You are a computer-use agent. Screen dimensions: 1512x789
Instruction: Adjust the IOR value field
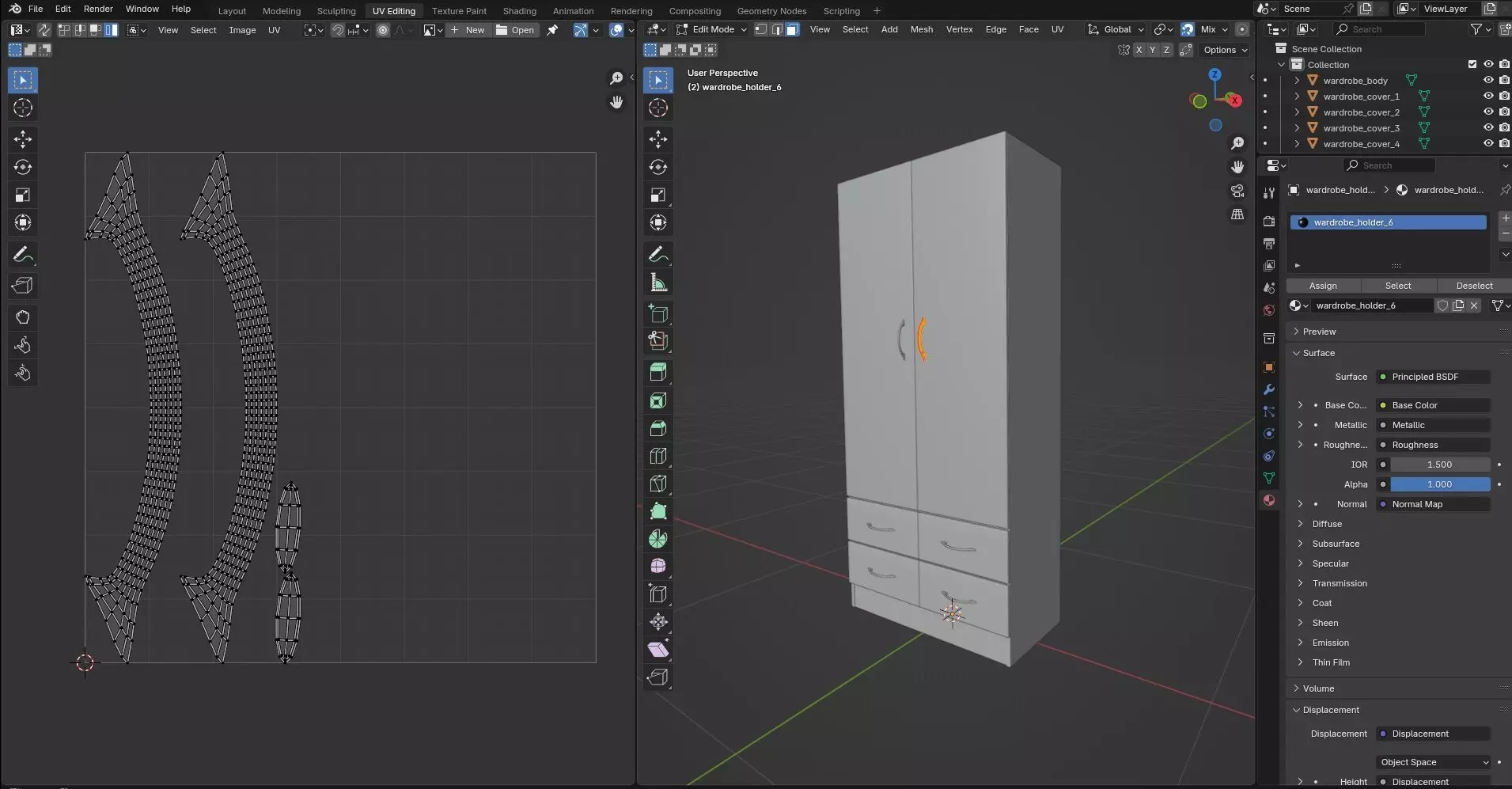tap(1440, 465)
